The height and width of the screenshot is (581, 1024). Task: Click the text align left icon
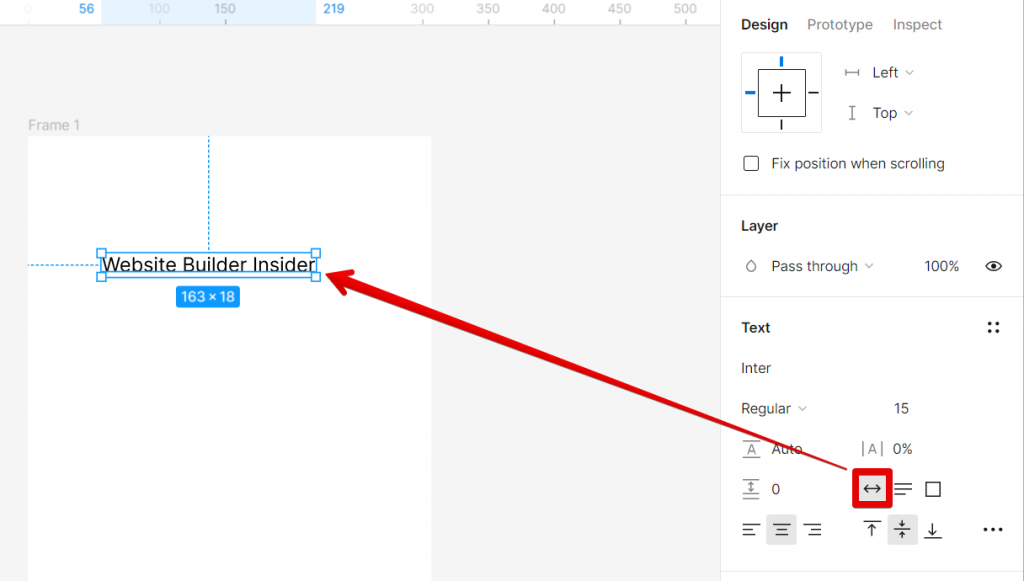tap(751, 529)
